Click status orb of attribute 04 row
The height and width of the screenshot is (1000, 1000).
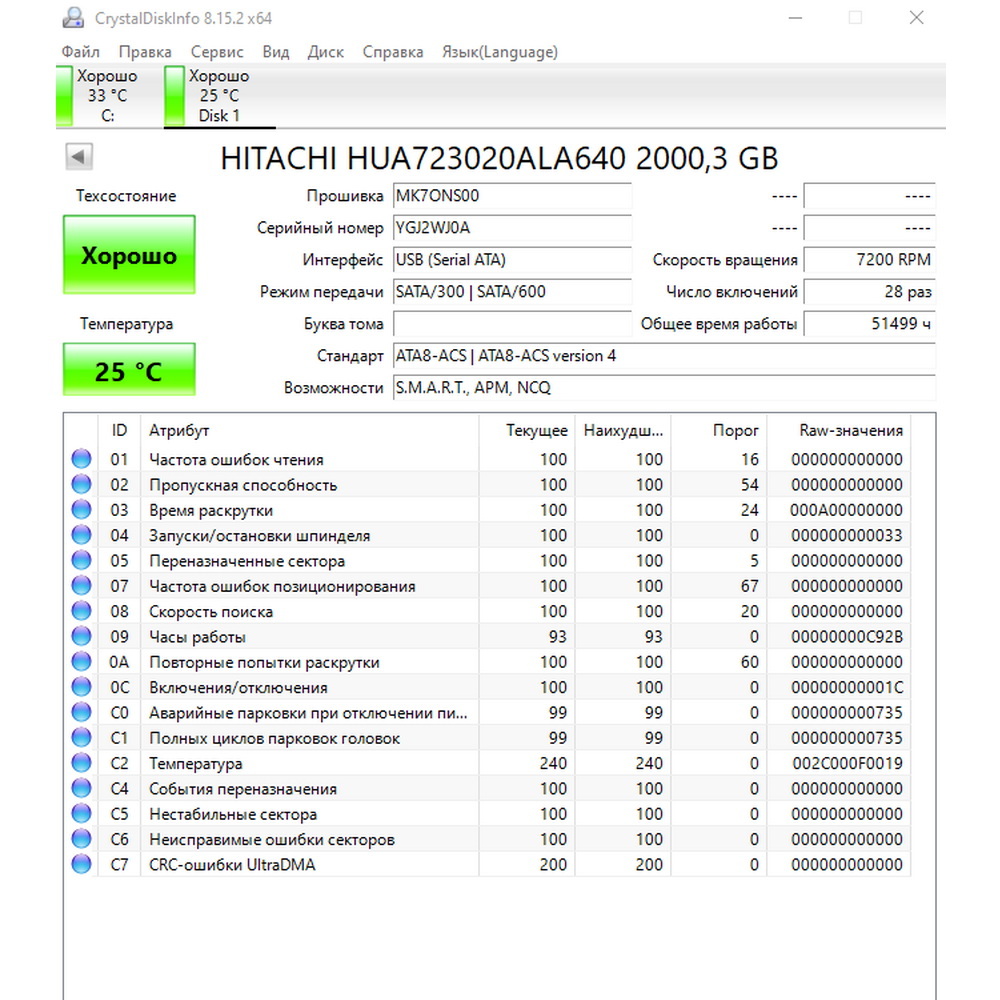[81, 534]
